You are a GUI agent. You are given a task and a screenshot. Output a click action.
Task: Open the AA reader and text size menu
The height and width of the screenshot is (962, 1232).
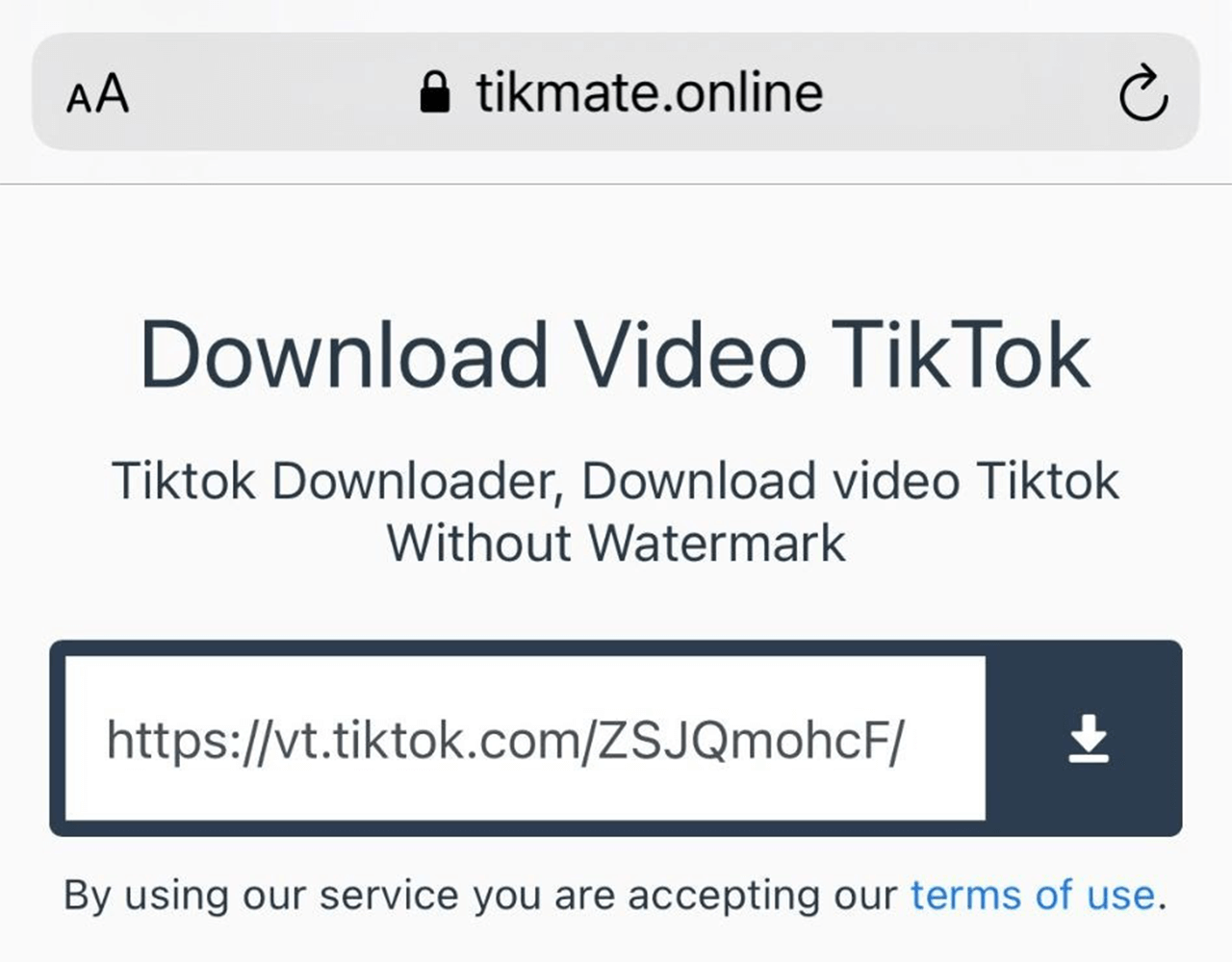click(x=97, y=93)
